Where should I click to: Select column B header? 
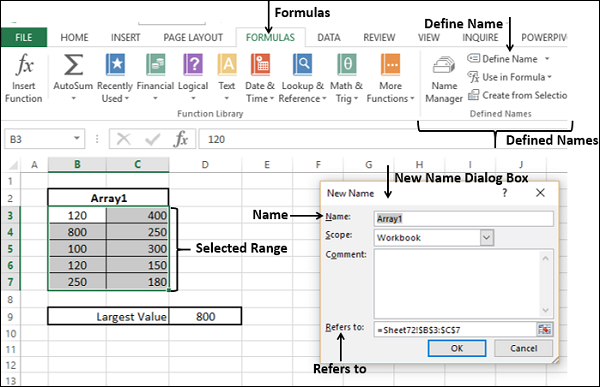tap(77, 165)
